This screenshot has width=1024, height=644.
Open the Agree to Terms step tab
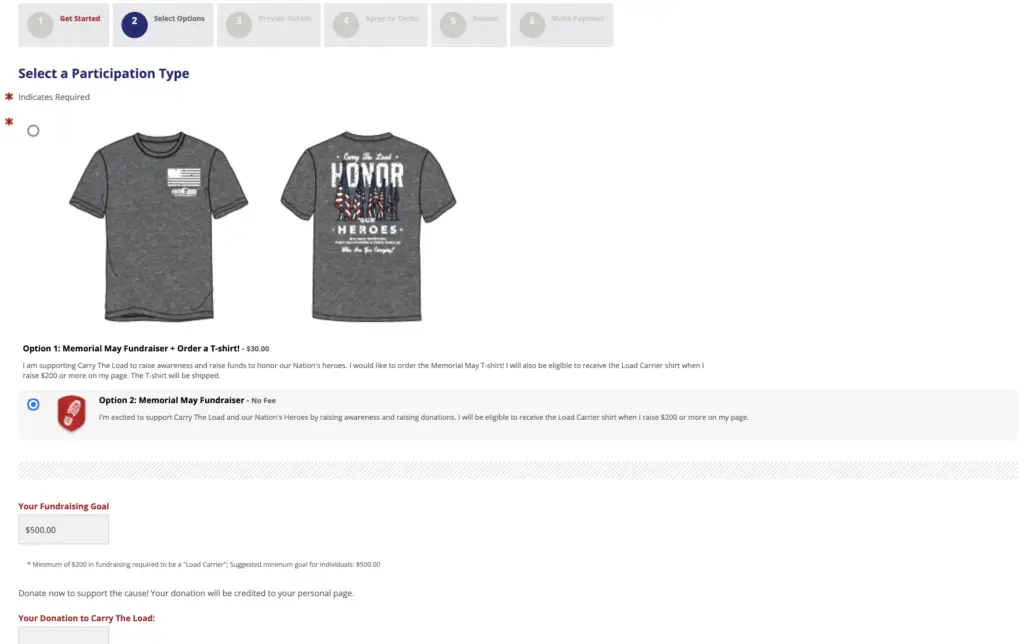(376, 25)
